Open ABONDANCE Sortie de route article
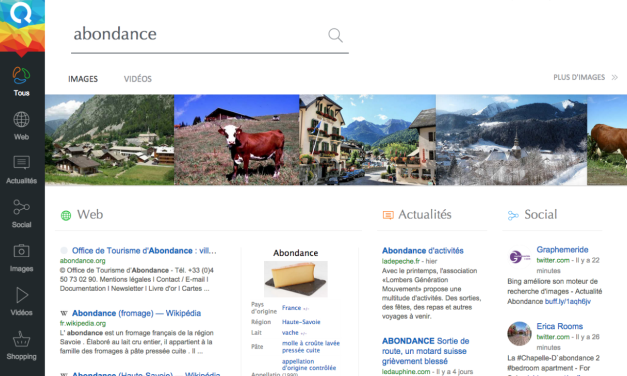 point(425,351)
